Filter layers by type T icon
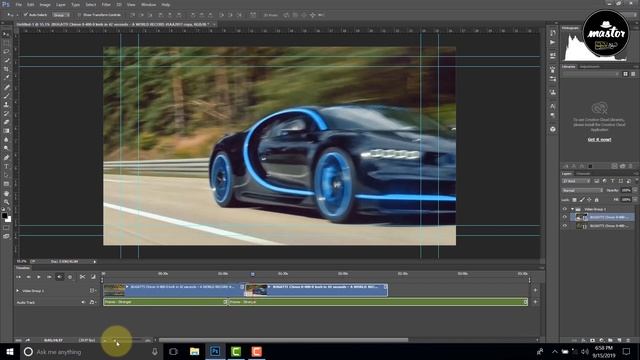 point(613,181)
